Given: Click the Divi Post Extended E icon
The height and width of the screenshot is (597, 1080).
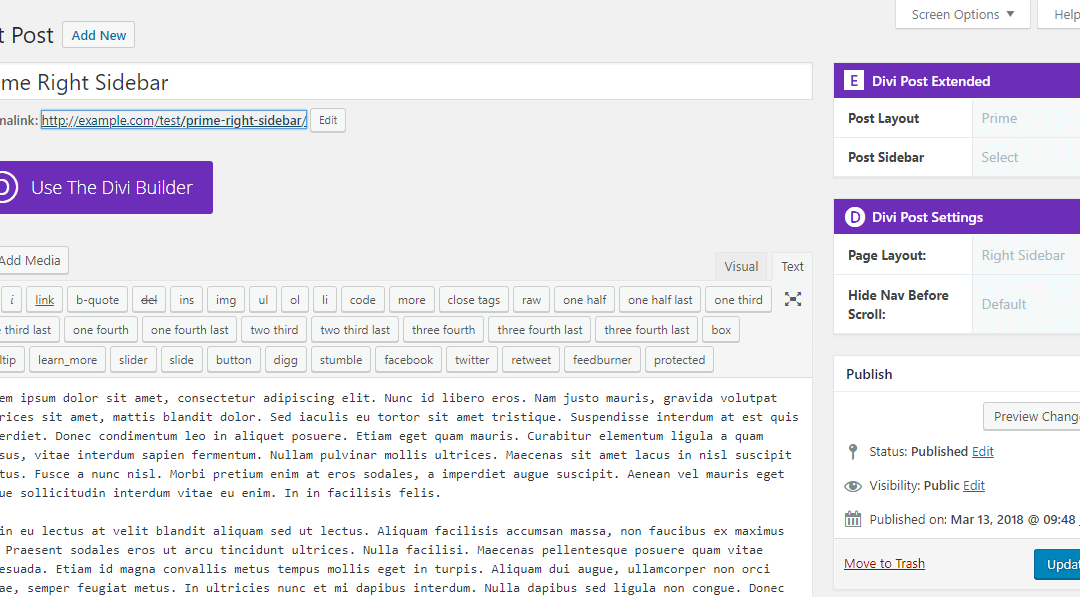Looking at the screenshot, I should [854, 81].
